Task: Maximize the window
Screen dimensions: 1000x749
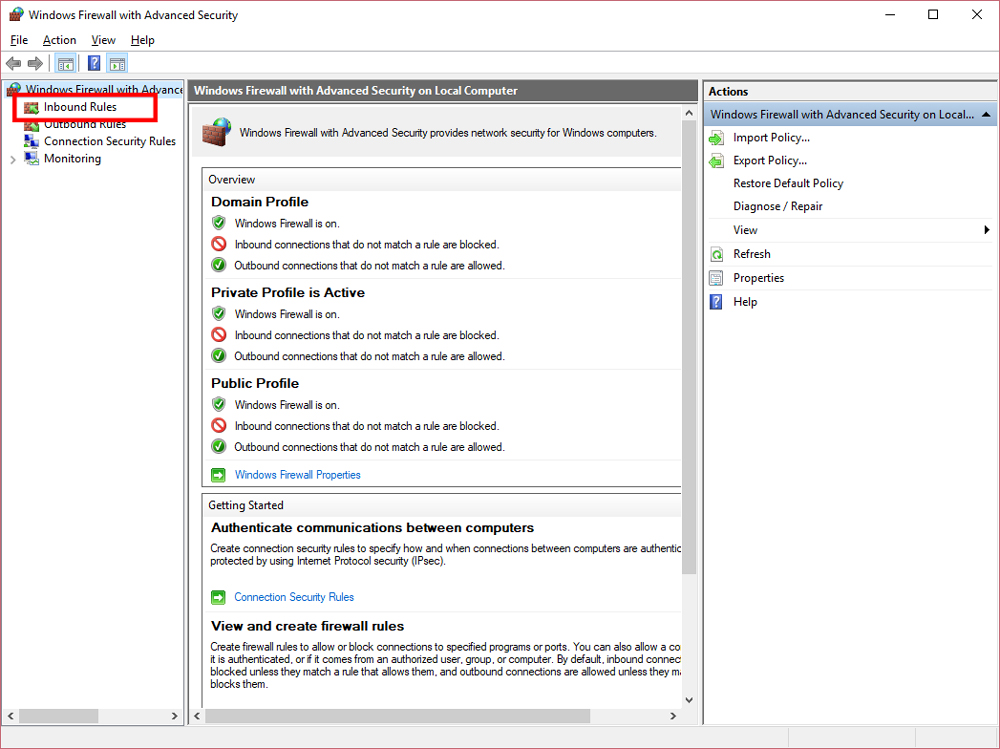Action: click(x=933, y=15)
